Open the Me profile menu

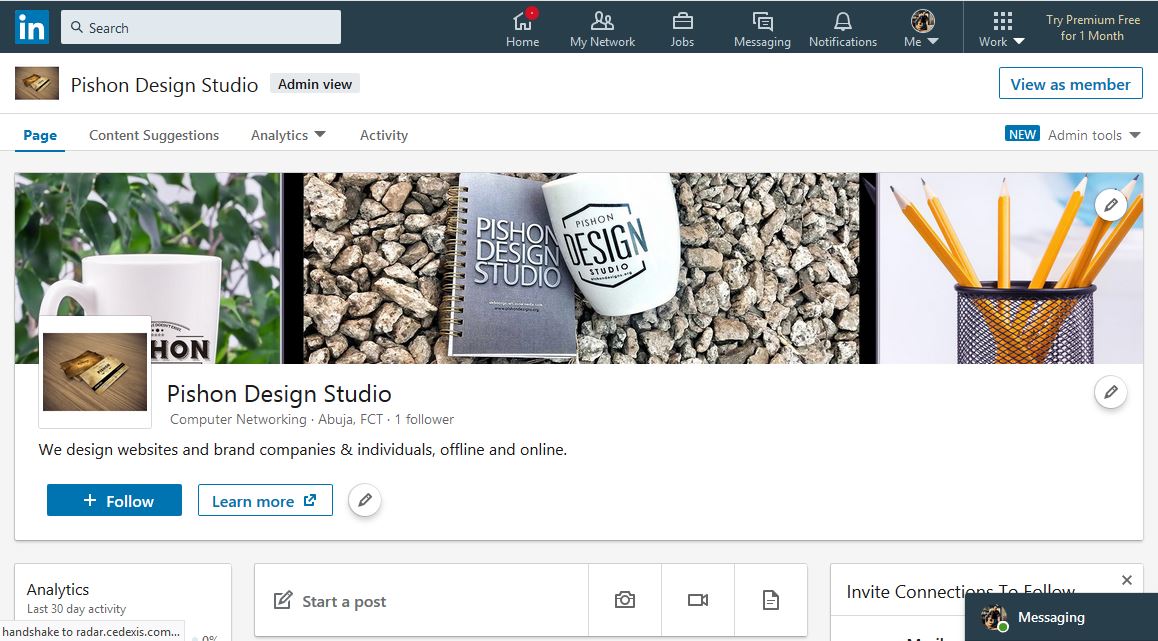[x=922, y=29]
